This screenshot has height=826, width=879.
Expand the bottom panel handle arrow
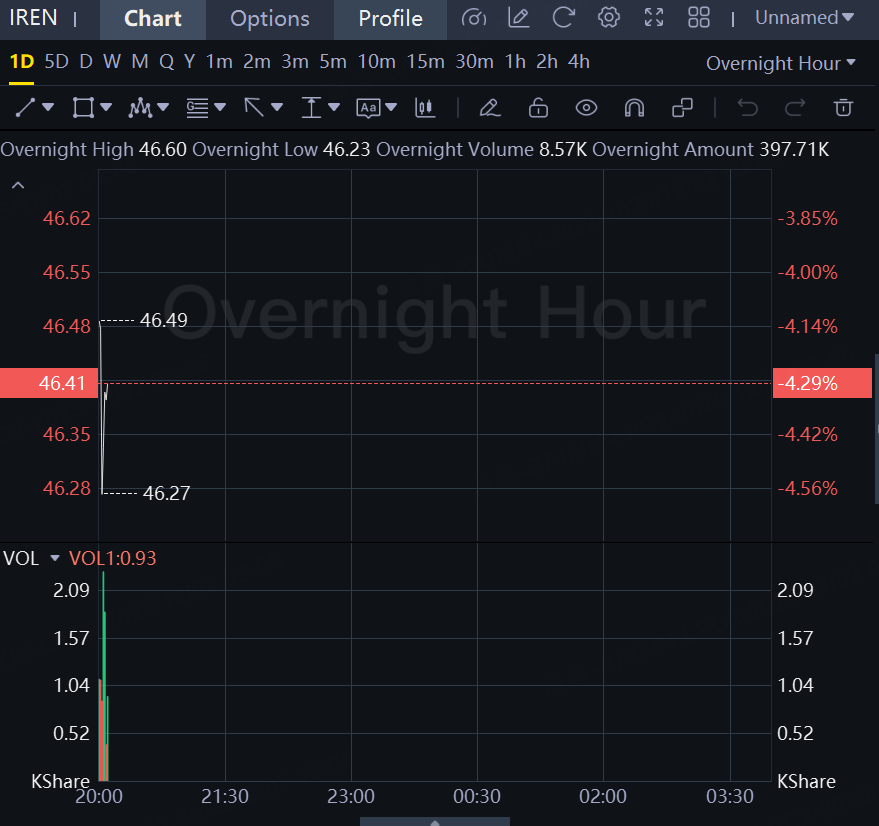tap(435, 822)
